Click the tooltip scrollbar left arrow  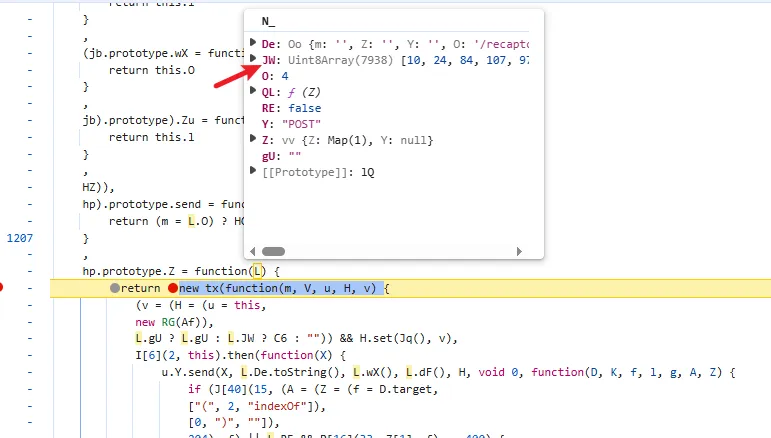pyautogui.click(x=252, y=251)
